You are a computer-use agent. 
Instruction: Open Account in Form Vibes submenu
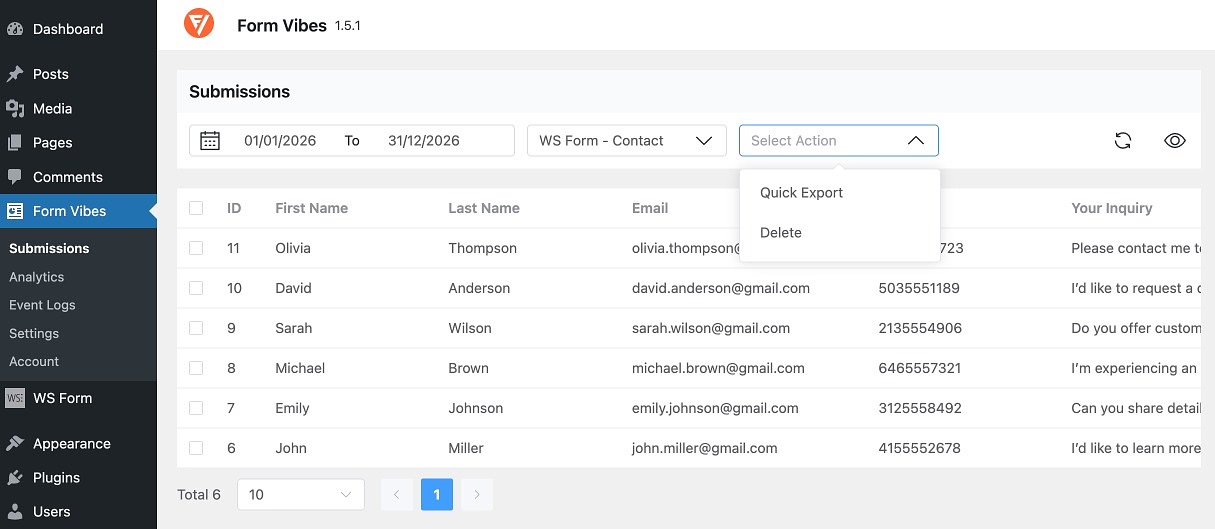(x=34, y=361)
